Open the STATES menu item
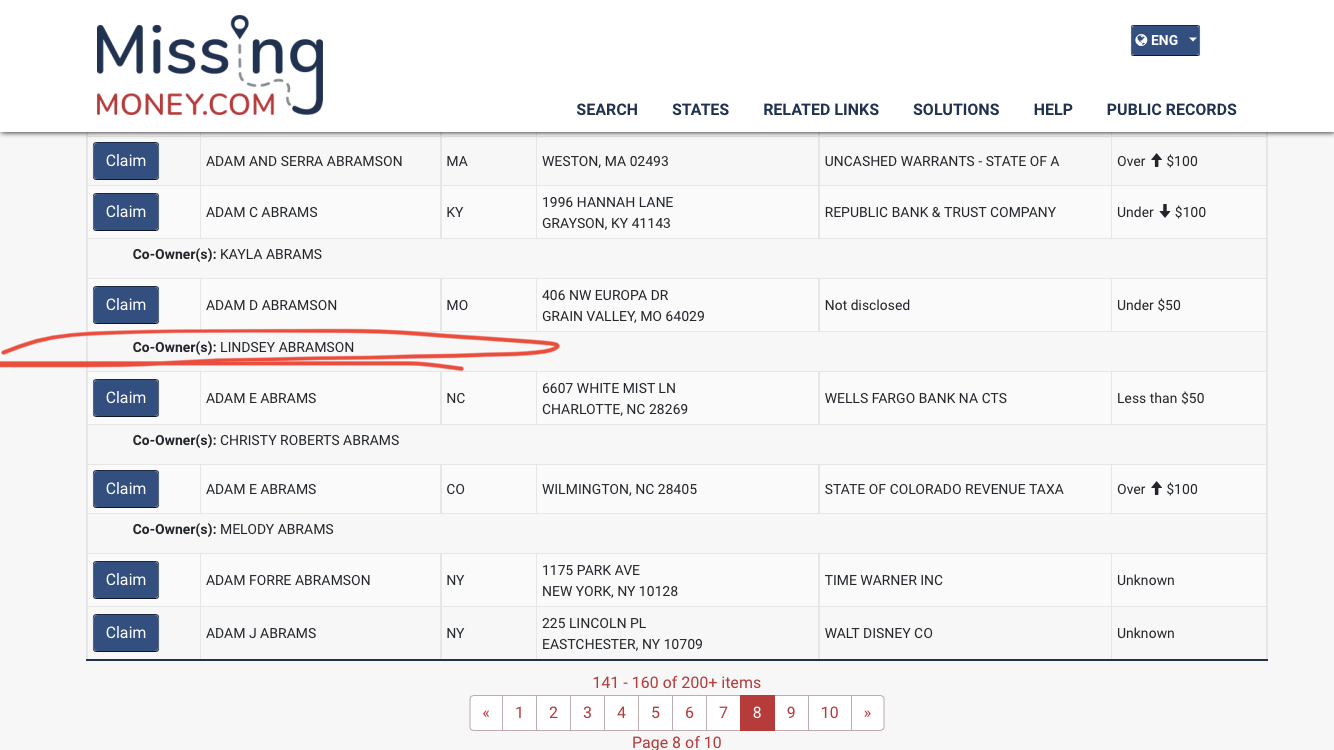 700,110
